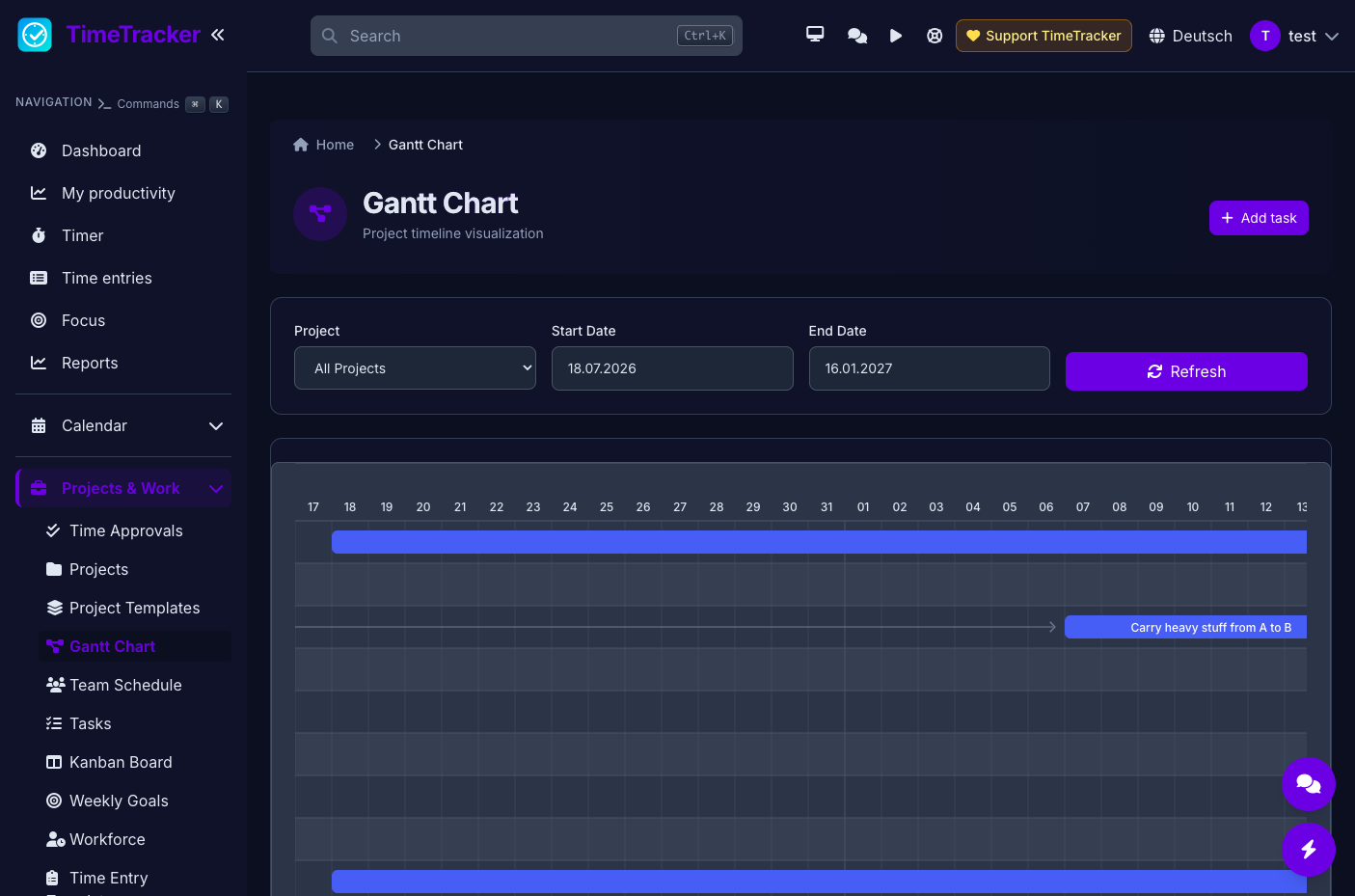1355x896 pixels.
Task: Click the Workforce user-clock icon
Action: pyautogui.click(x=55, y=839)
